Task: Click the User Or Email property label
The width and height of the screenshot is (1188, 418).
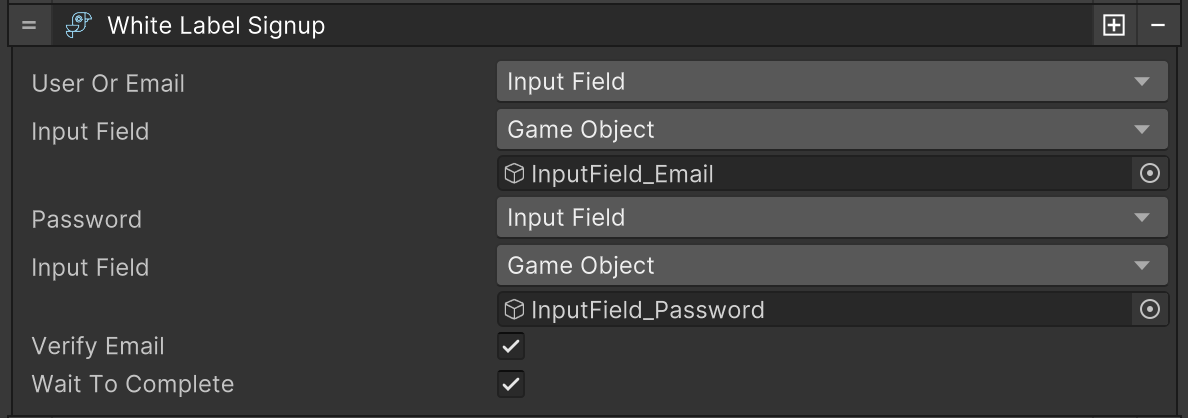Action: 108,84
